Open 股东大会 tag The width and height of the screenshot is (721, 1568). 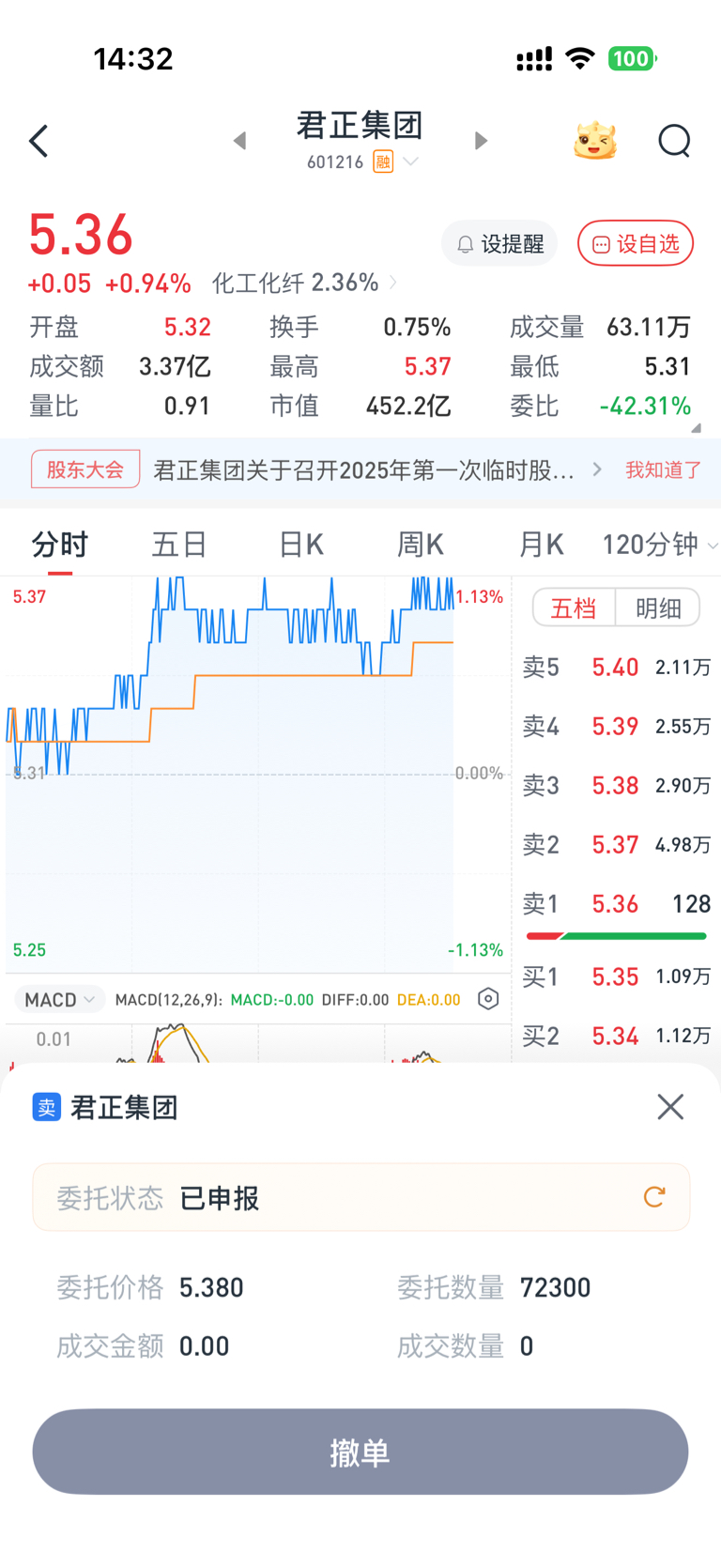[x=85, y=469]
